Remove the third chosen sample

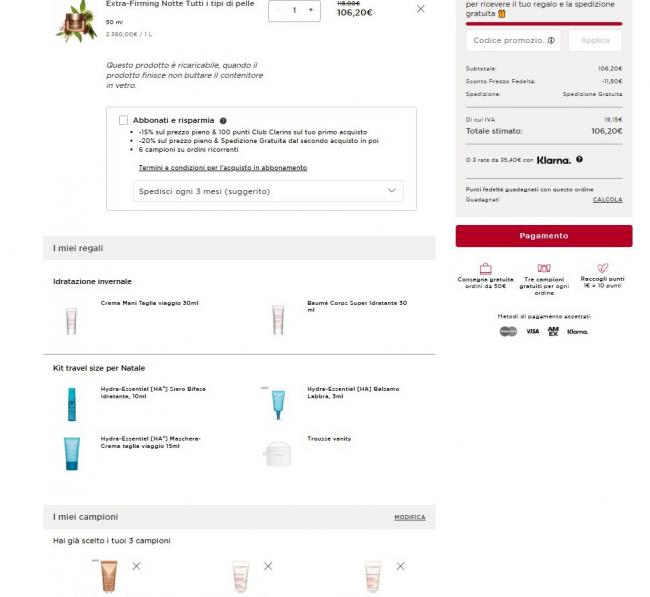[x=400, y=566]
